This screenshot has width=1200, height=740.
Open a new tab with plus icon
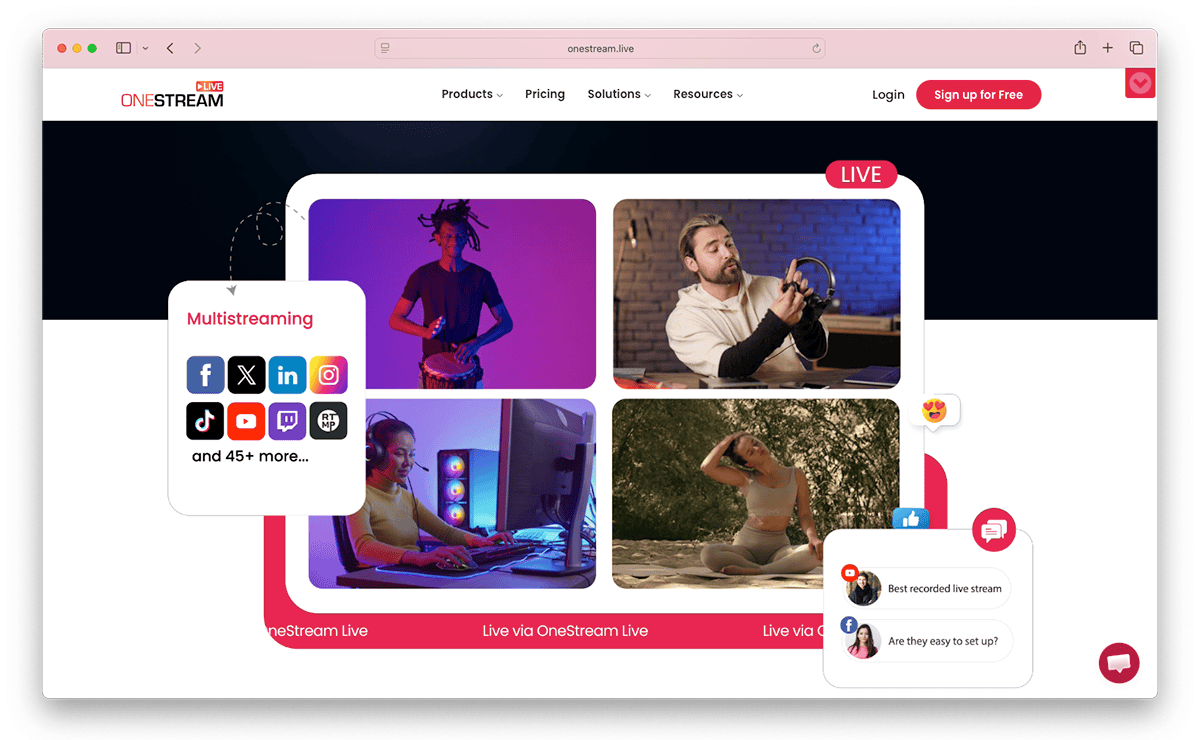tap(1108, 48)
